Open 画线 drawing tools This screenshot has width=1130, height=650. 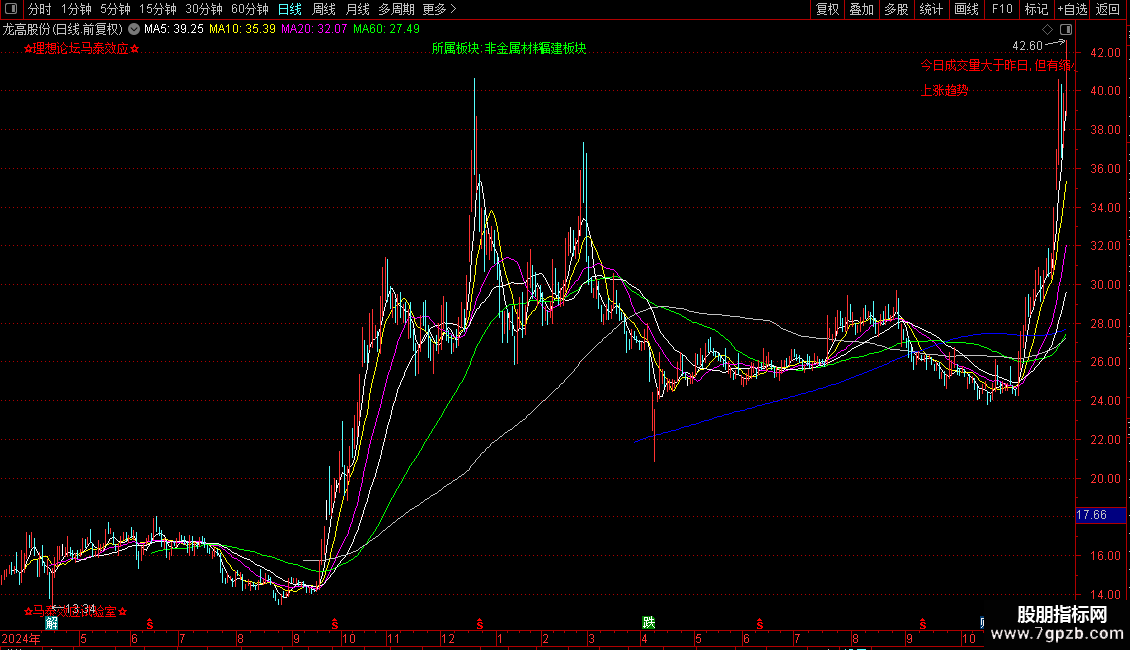click(x=966, y=9)
